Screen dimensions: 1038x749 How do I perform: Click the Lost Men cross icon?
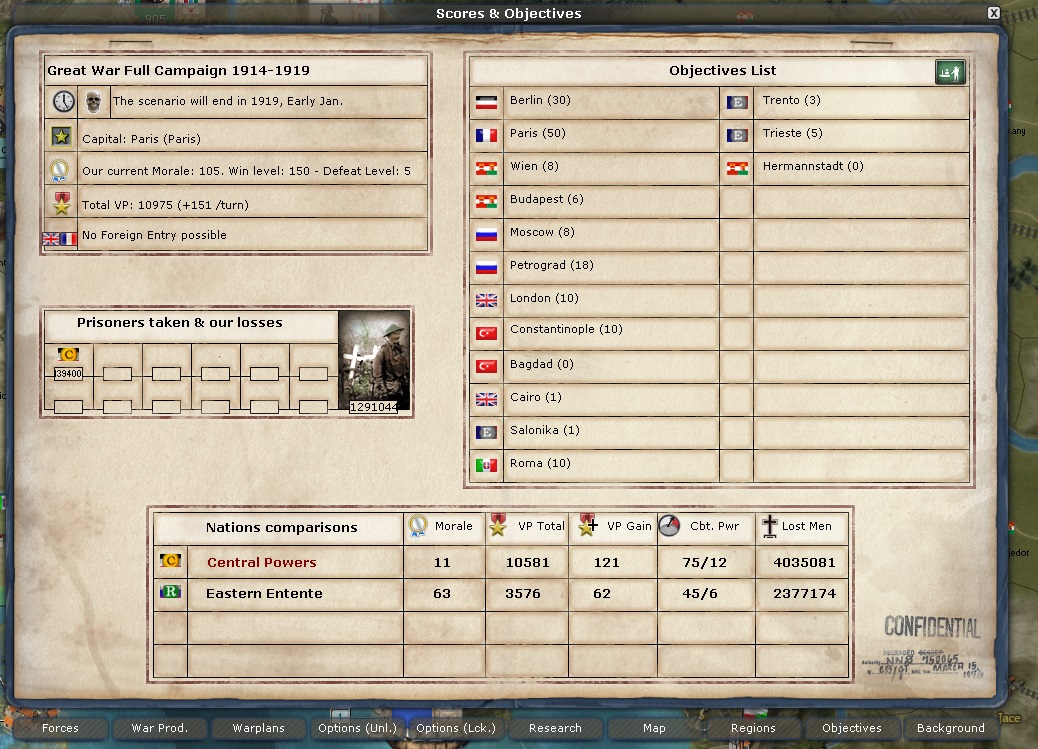[769, 526]
